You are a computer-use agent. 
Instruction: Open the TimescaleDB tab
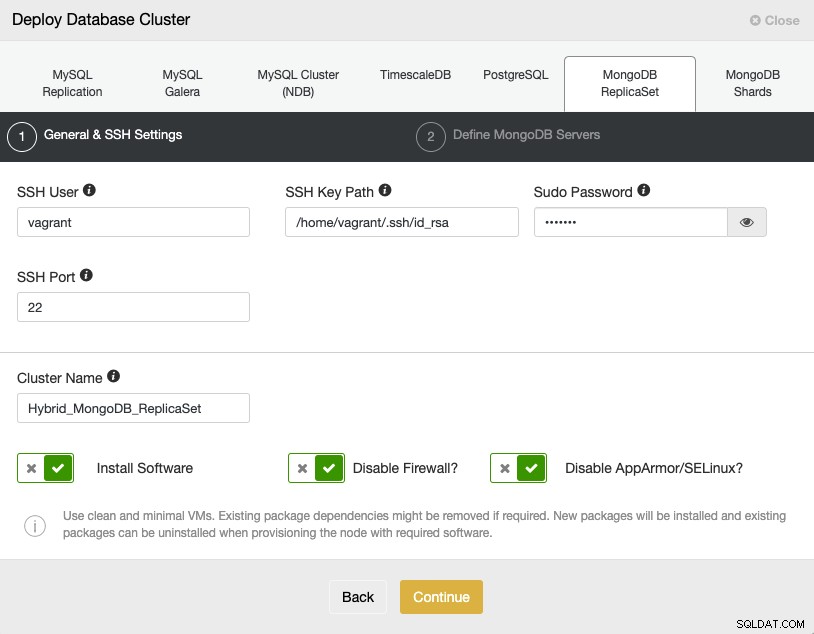415,75
